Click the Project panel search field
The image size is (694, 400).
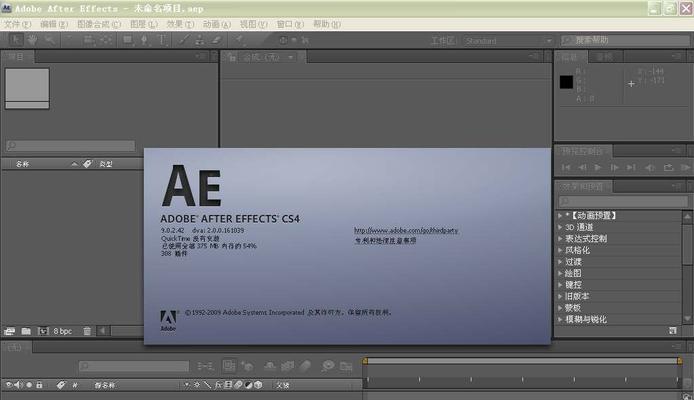[71, 145]
